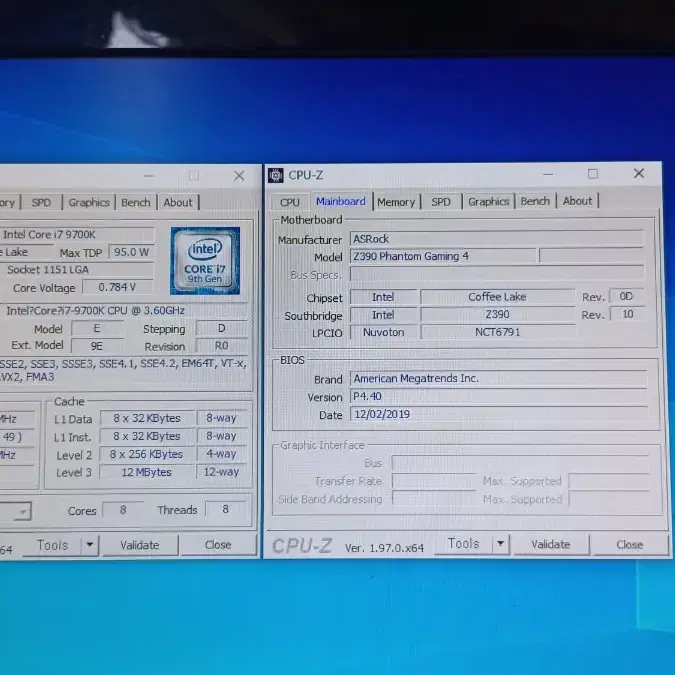
Task: Click BIOS Brand American Megatrends Inc.
Action: pos(498,378)
